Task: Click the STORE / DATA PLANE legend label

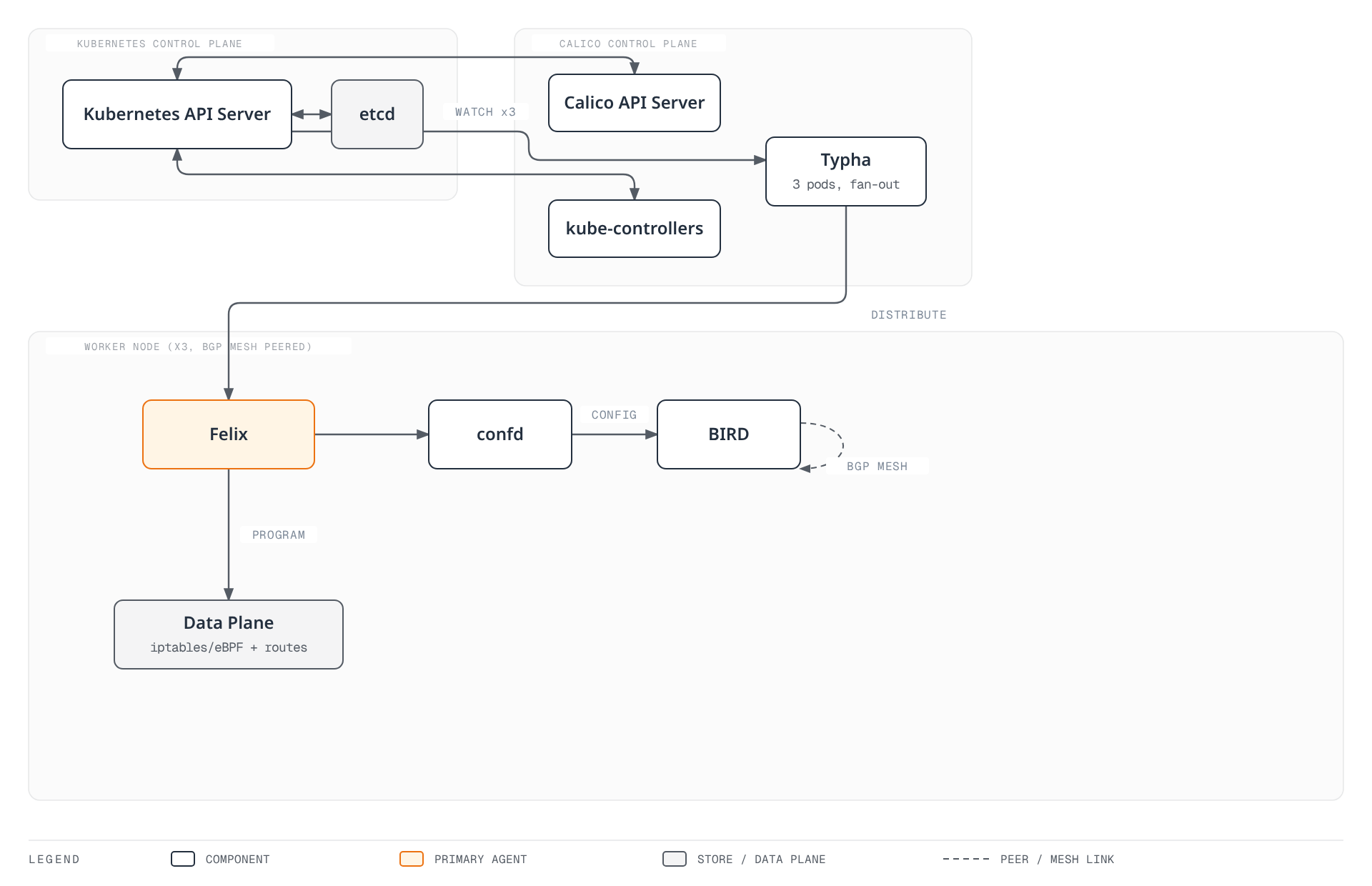Action: pyautogui.click(x=762, y=860)
